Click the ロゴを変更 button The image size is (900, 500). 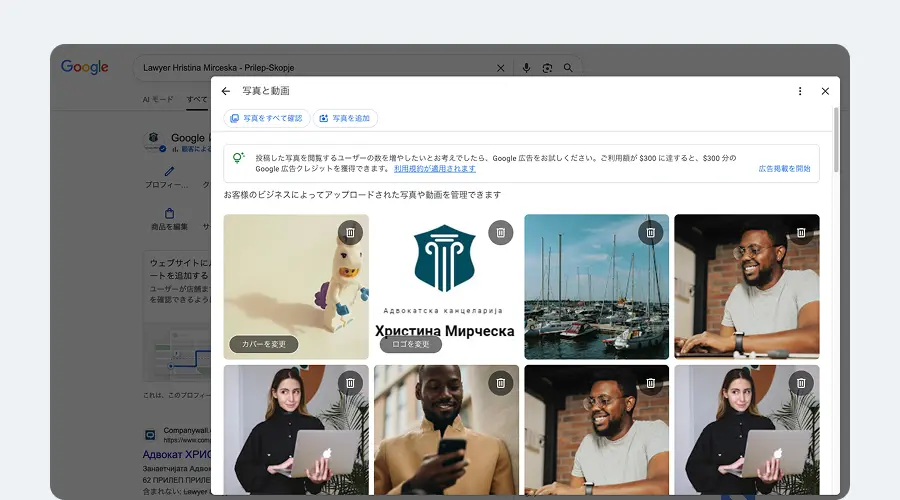click(410, 344)
